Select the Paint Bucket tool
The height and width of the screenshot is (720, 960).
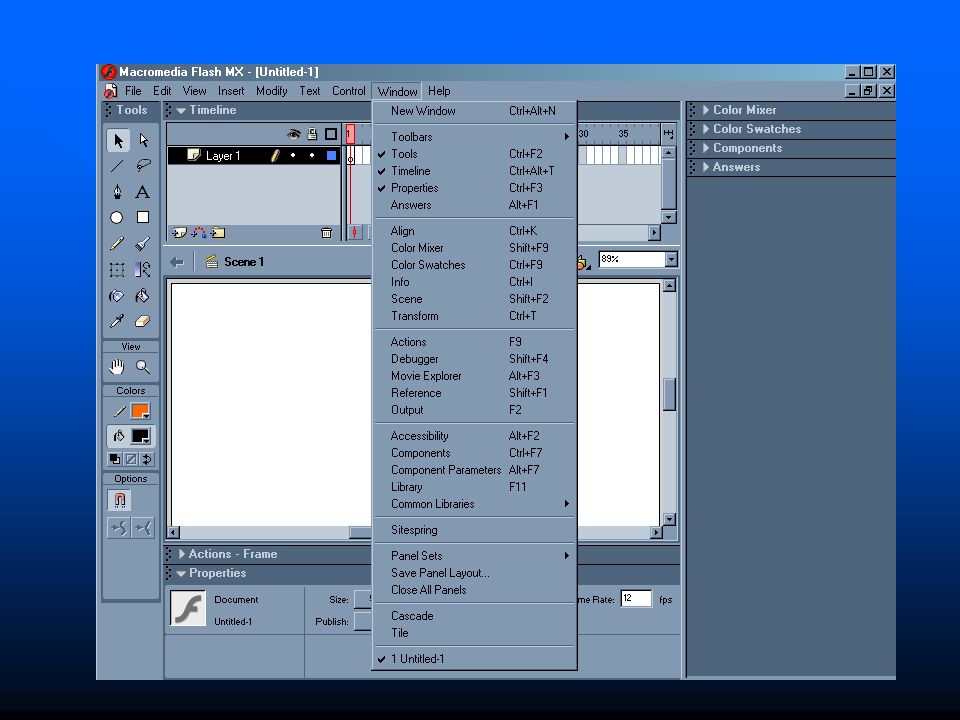pyautogui.click(x=143, y=296)
